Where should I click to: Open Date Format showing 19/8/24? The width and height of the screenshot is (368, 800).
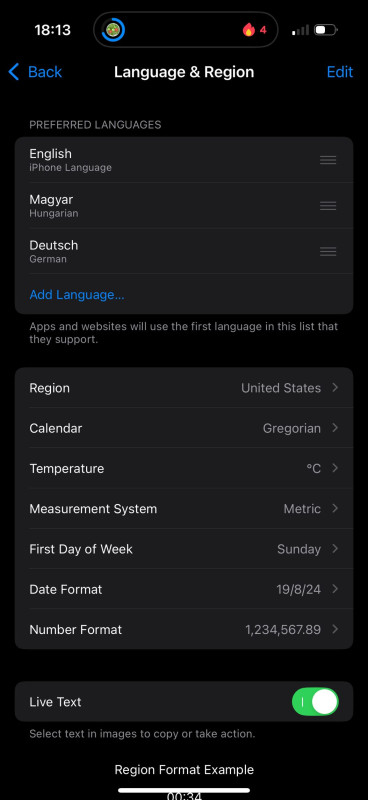click(184, 589)
